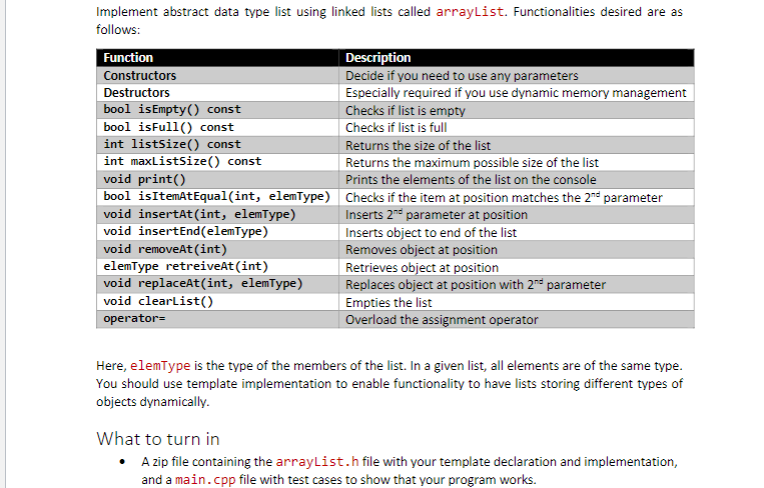Image resolution: width=764 pixels, height=488 pixels.
Task: Click 'void insertEnd(elemType)' cell
Action: (217, 232)
